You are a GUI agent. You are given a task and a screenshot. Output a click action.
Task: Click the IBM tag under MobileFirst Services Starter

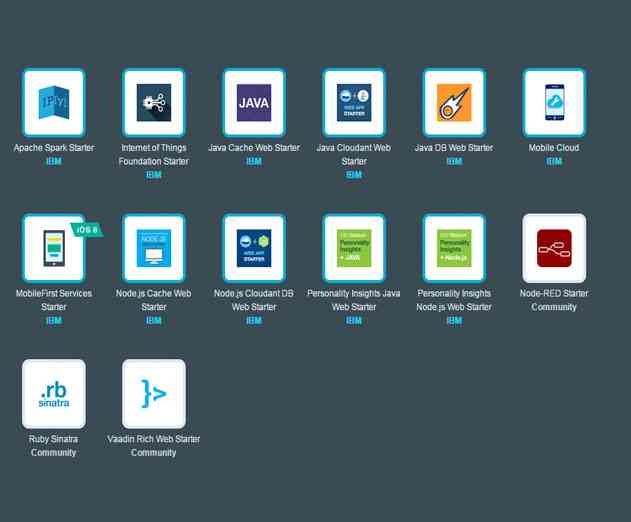(x=54, y=321)
